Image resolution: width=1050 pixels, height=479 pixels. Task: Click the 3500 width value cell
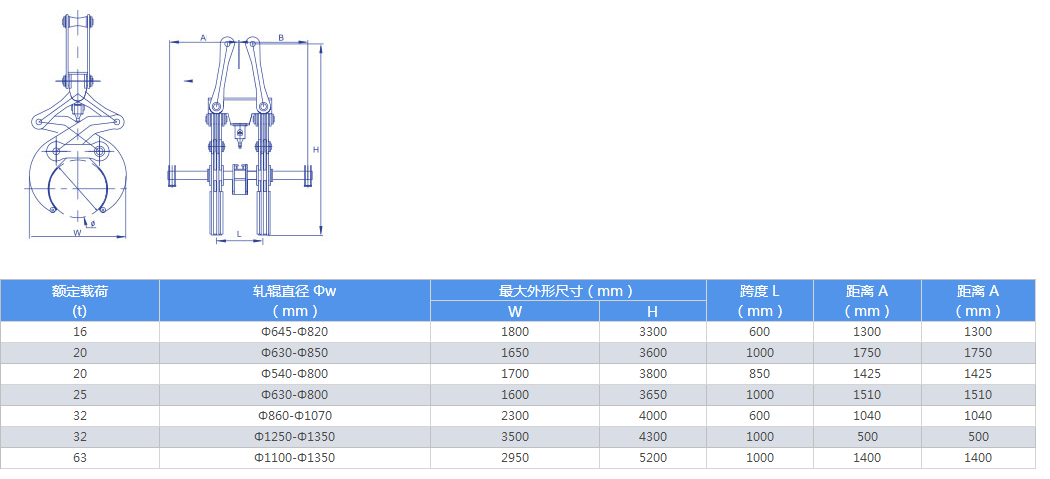(x=514, y=437)
